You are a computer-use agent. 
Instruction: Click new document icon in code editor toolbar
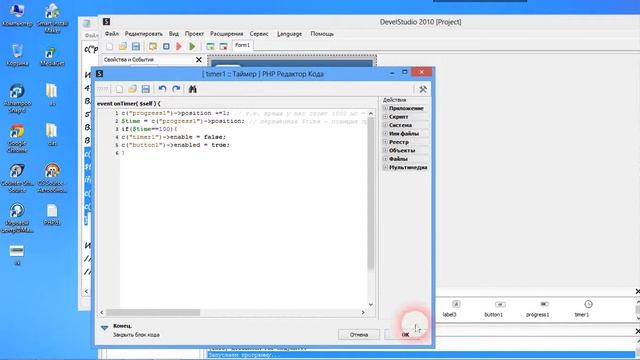pos(119,89)
